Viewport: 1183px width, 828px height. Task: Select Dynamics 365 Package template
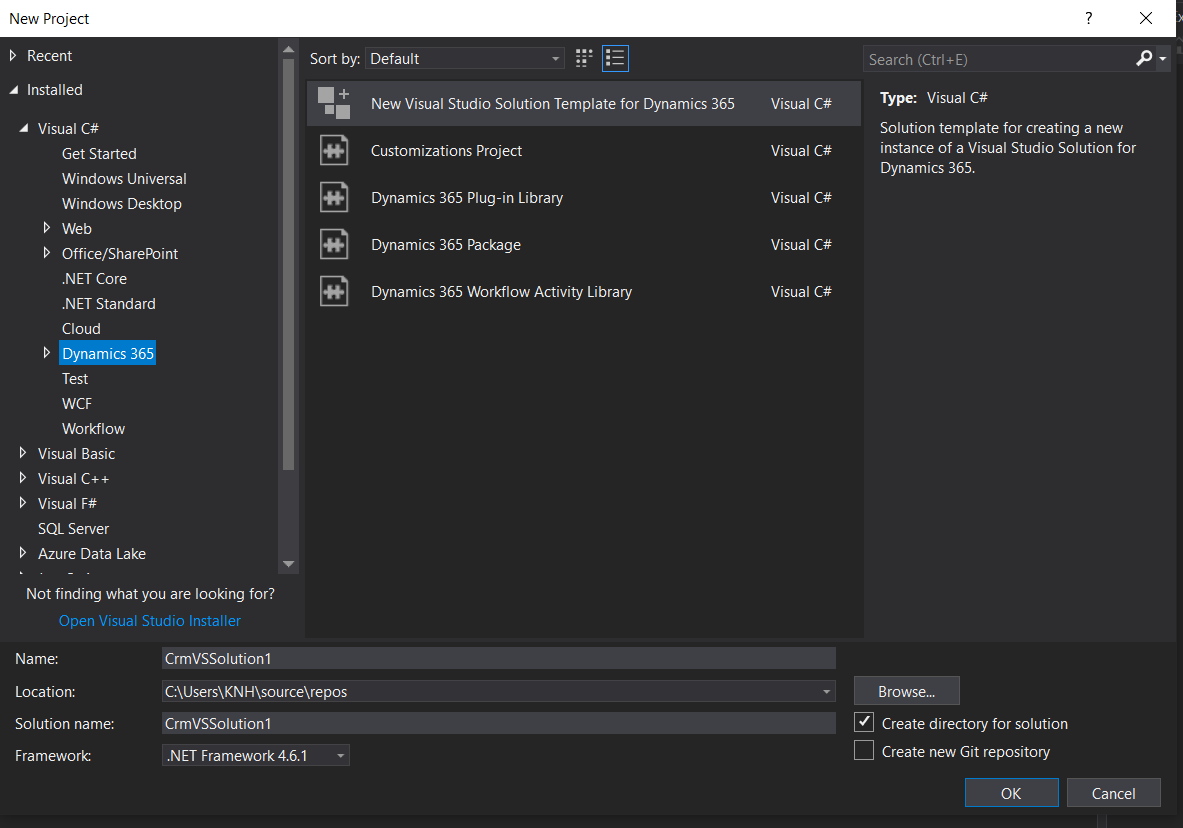[583, 245]
